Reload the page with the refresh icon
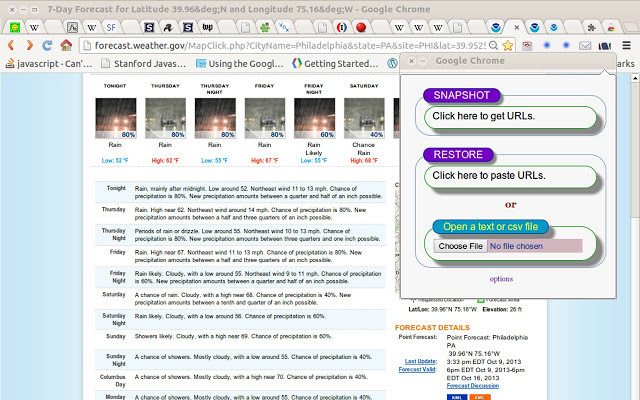This screenshot has width=640, height=400. pyautogui.click(x=48, y=45)
